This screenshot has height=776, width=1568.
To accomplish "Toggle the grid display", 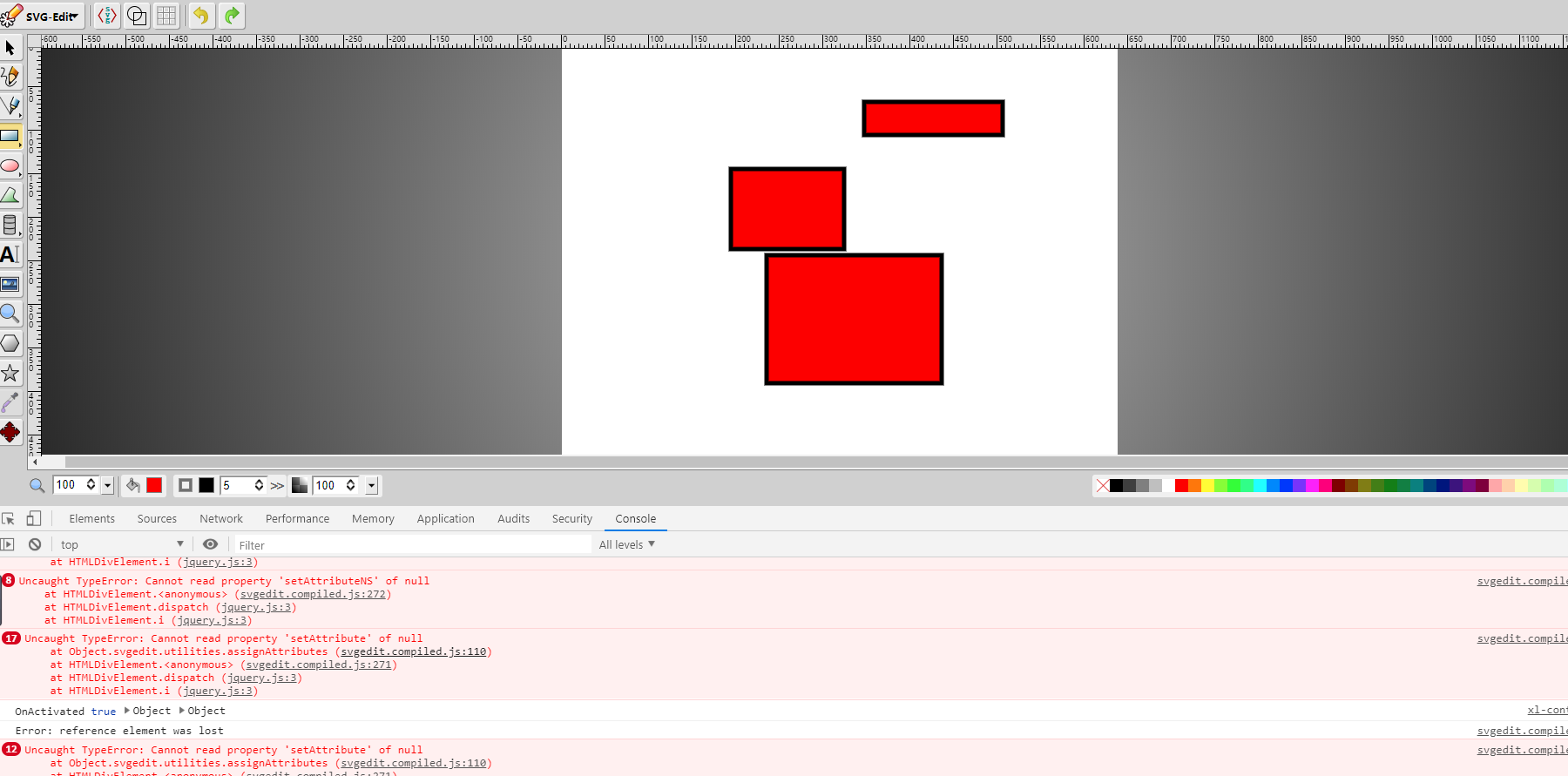I will pyautogui.click(x=166, y=16).
